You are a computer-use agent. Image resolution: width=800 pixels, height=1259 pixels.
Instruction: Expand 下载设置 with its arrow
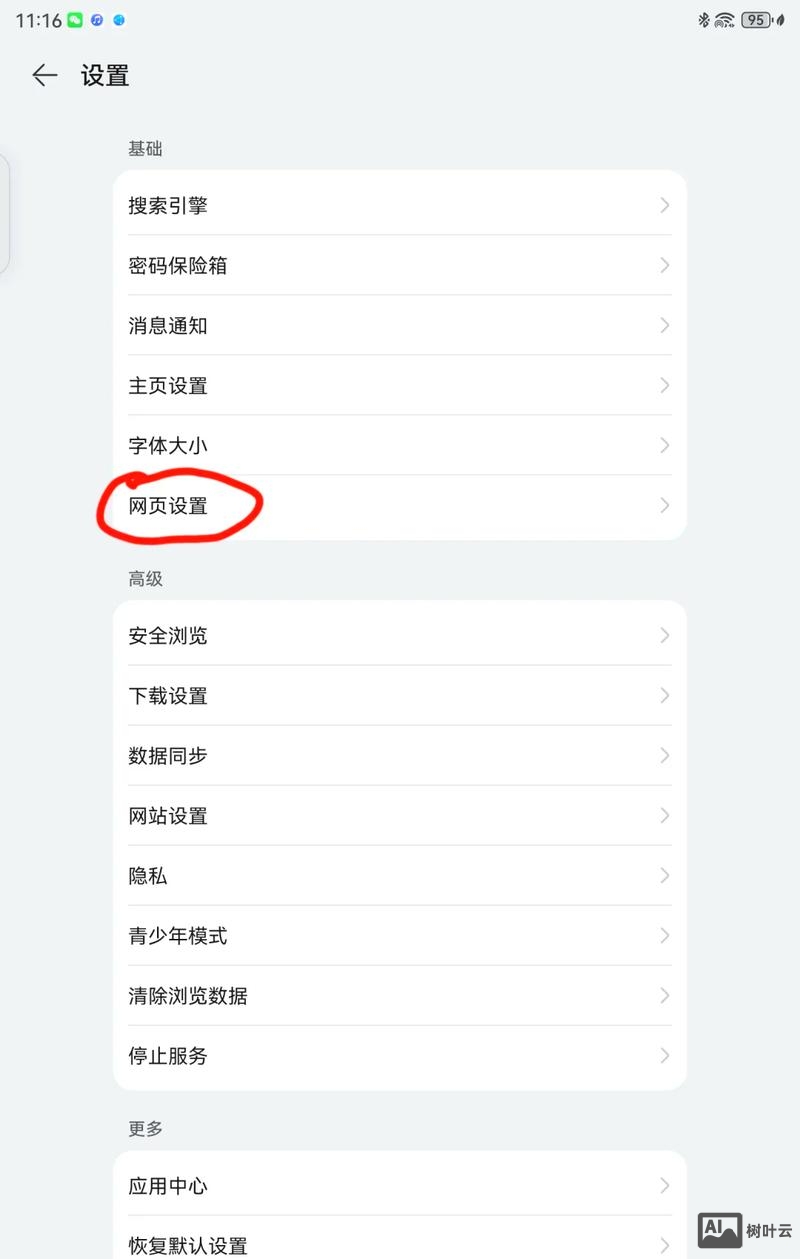click(663, 695)
